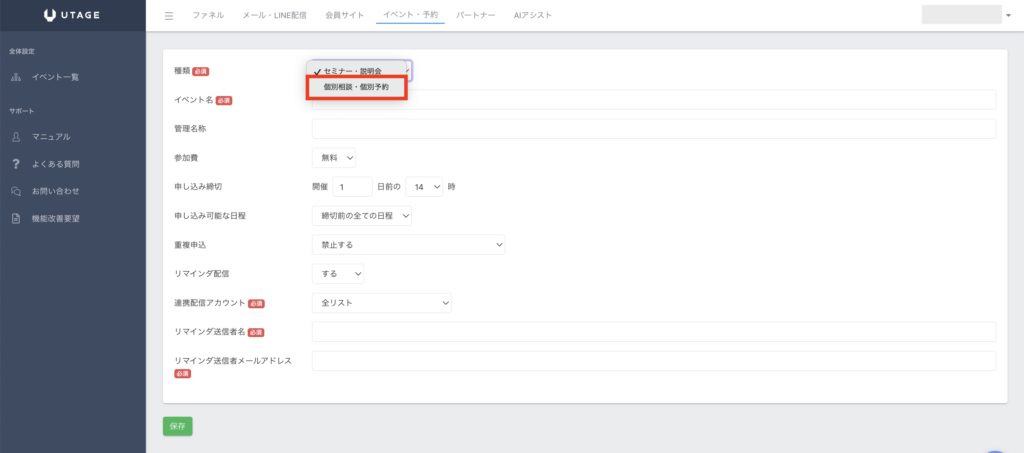Image resolution: width=1024 pixels, height=453 pixels.
Task: Open the ファネル tab
Action: coord(208,15)
